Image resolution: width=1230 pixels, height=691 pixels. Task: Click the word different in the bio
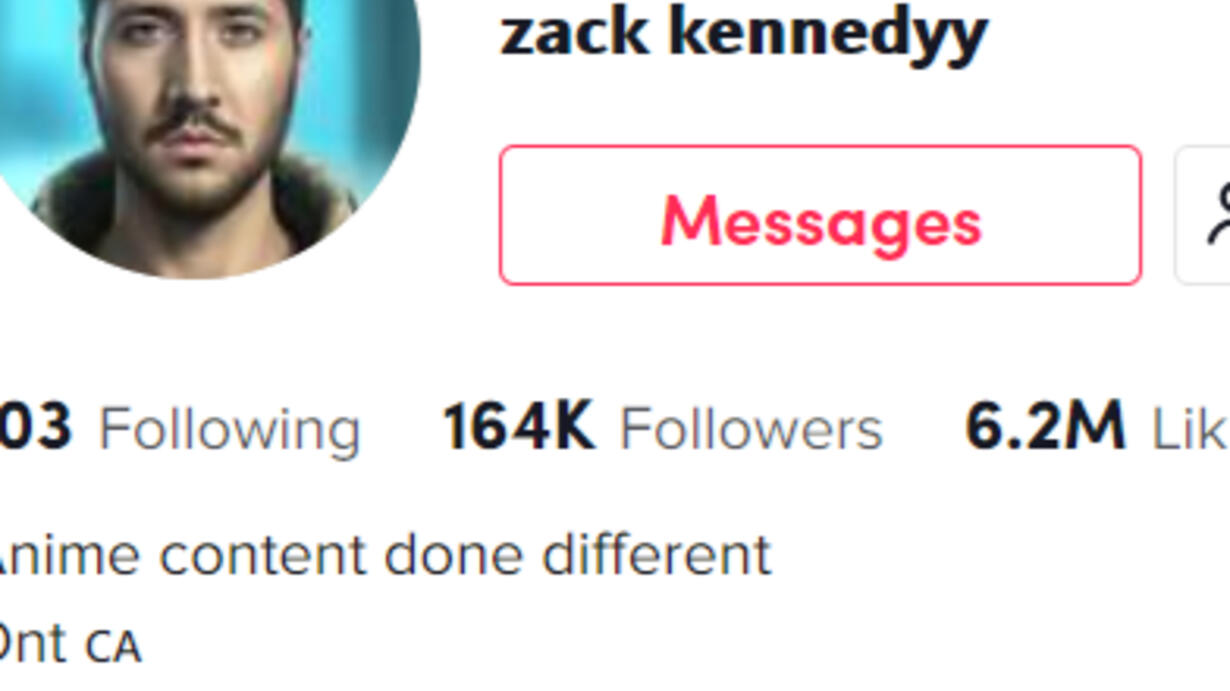pyautogui.click(x=656, y=555)
